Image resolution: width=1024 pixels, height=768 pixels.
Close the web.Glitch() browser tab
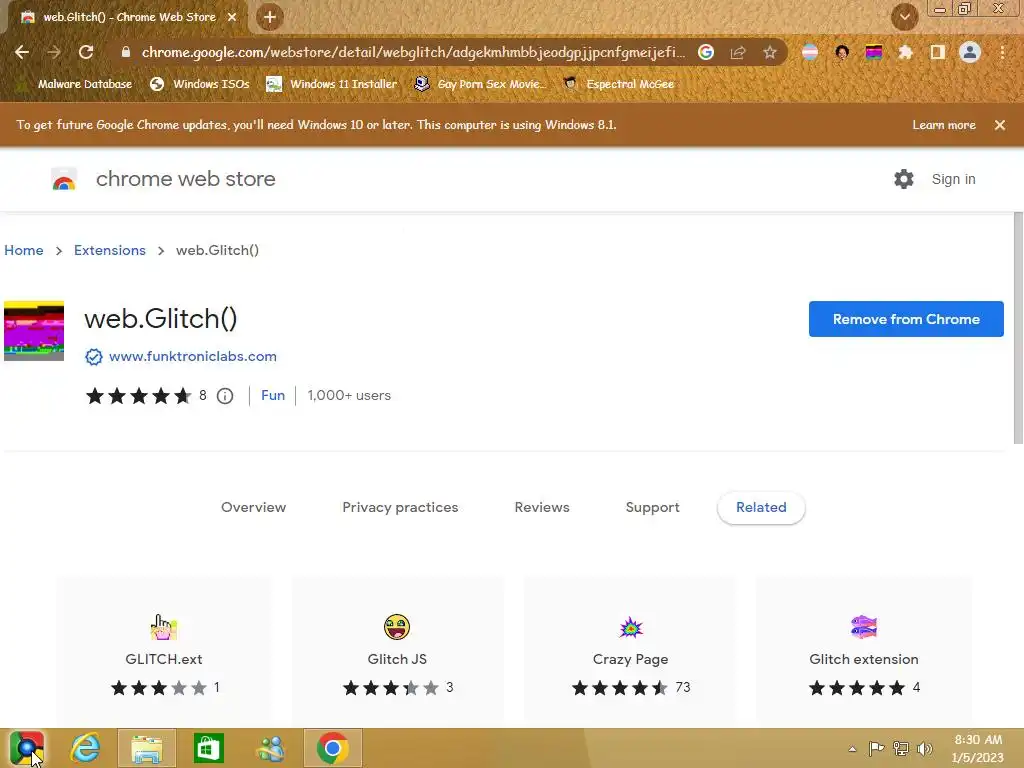pyautogui.click(x=232, y=17)
